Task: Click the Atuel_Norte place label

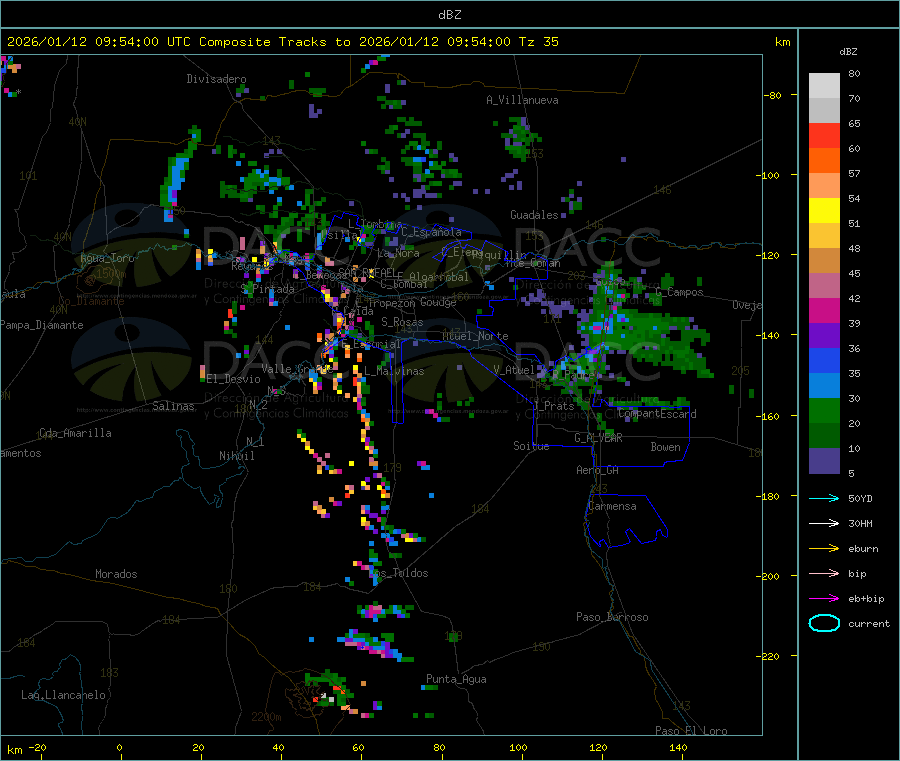Action: pyautogui.click(x=475, y=336)
